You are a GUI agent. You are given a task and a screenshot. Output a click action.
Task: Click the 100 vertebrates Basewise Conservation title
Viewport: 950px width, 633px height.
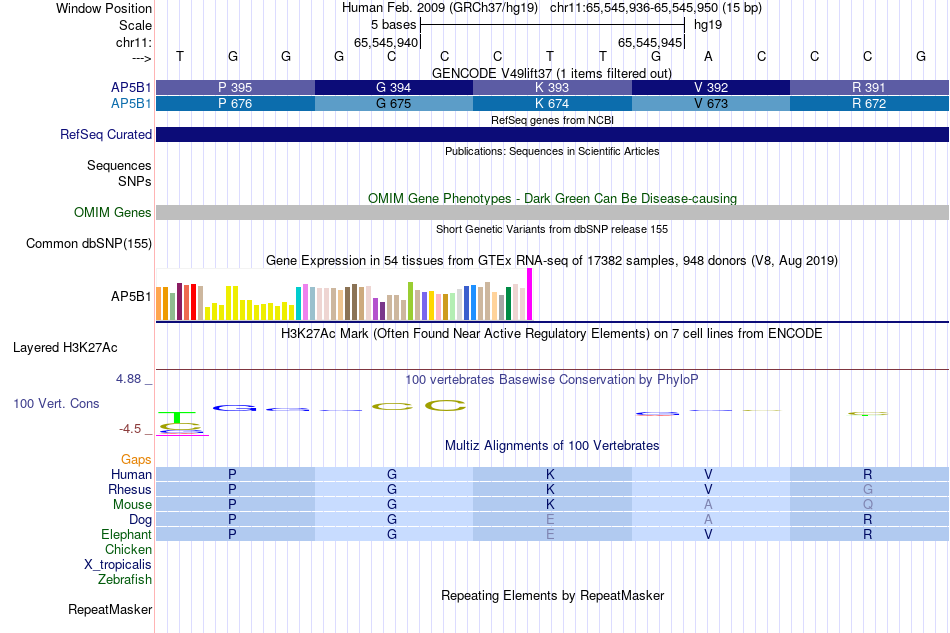pyautogui.click(x=552, y=380)
